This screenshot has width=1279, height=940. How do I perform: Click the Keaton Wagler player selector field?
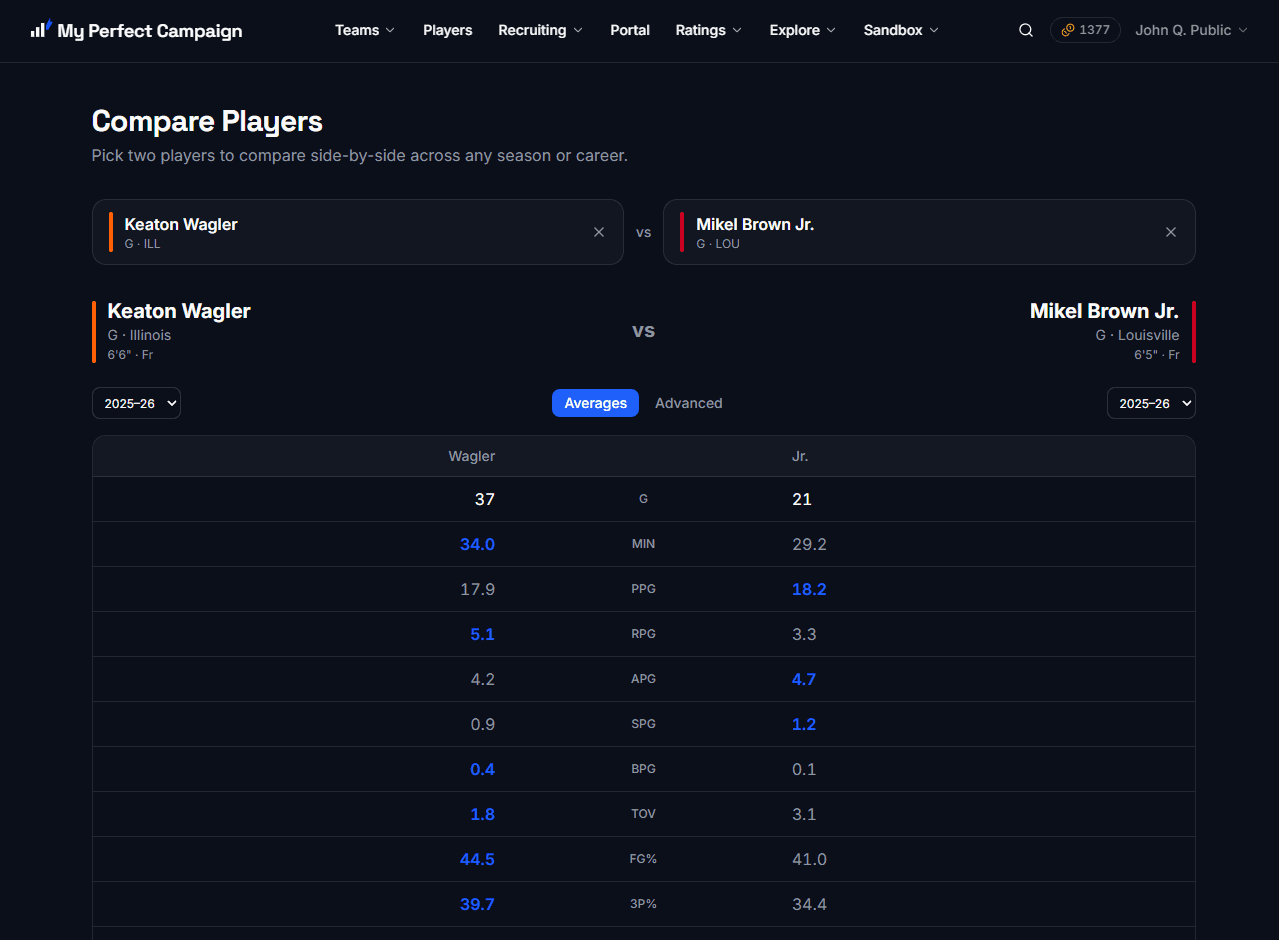(x=358, y=232)
